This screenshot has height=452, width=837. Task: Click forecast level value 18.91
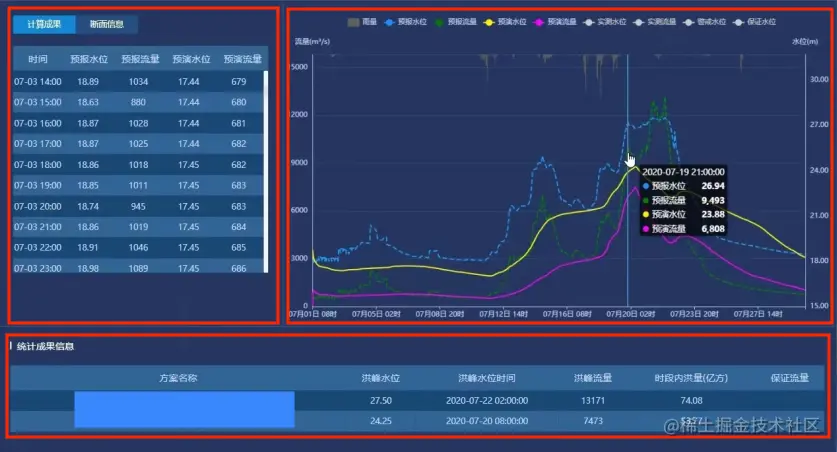[88, 248]
